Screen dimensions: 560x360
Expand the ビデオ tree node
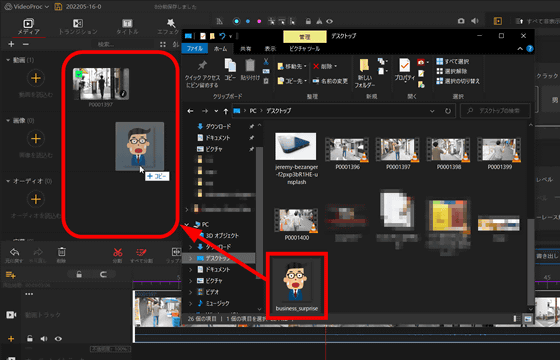click(190, 292)
